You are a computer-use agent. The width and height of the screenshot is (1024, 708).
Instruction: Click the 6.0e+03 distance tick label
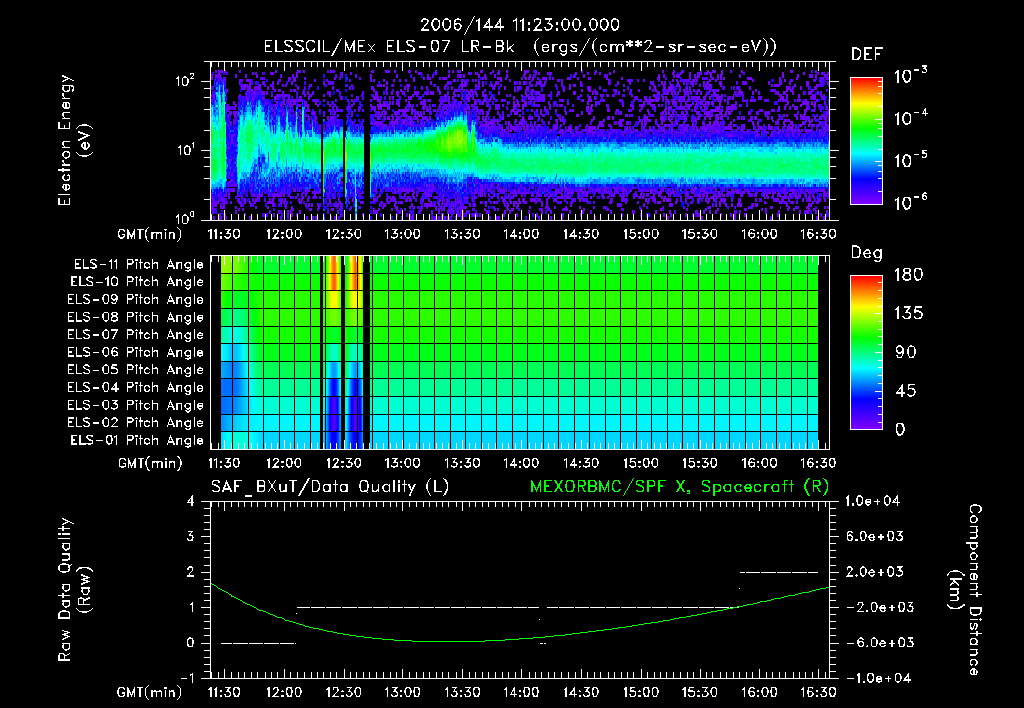(x=875, y=536)
